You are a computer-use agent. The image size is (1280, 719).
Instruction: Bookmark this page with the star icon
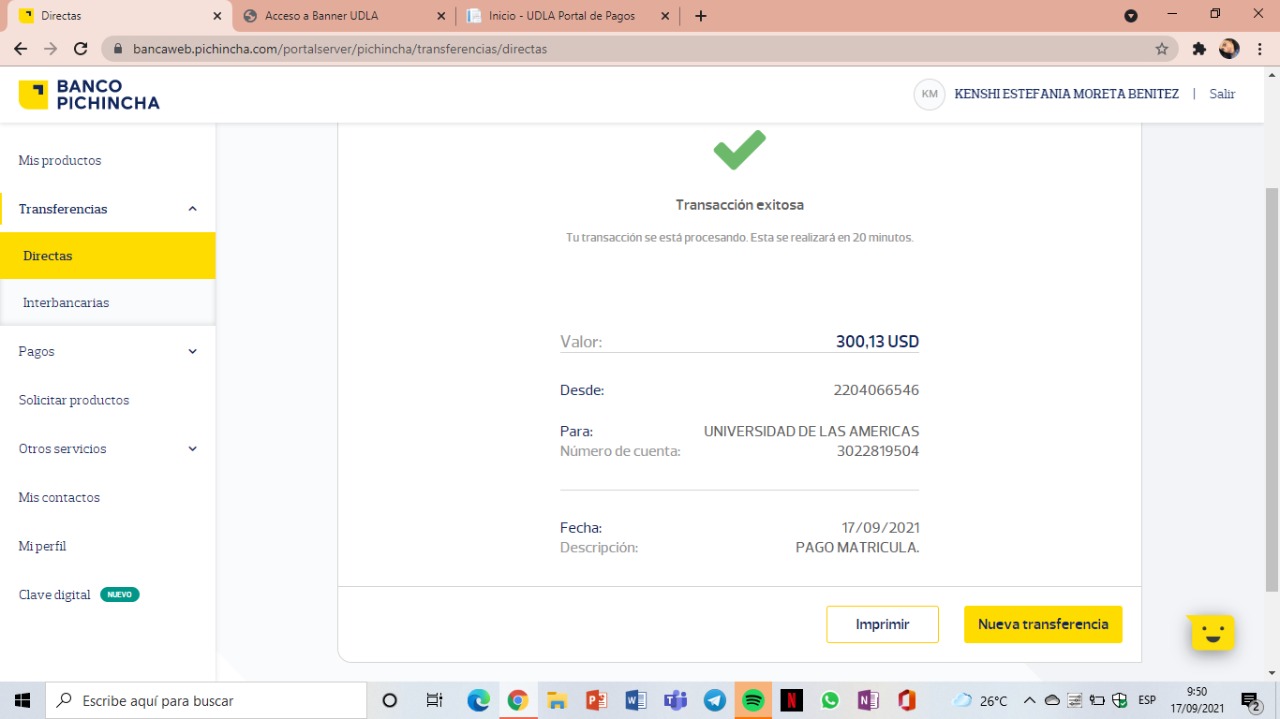[1161, 48]
